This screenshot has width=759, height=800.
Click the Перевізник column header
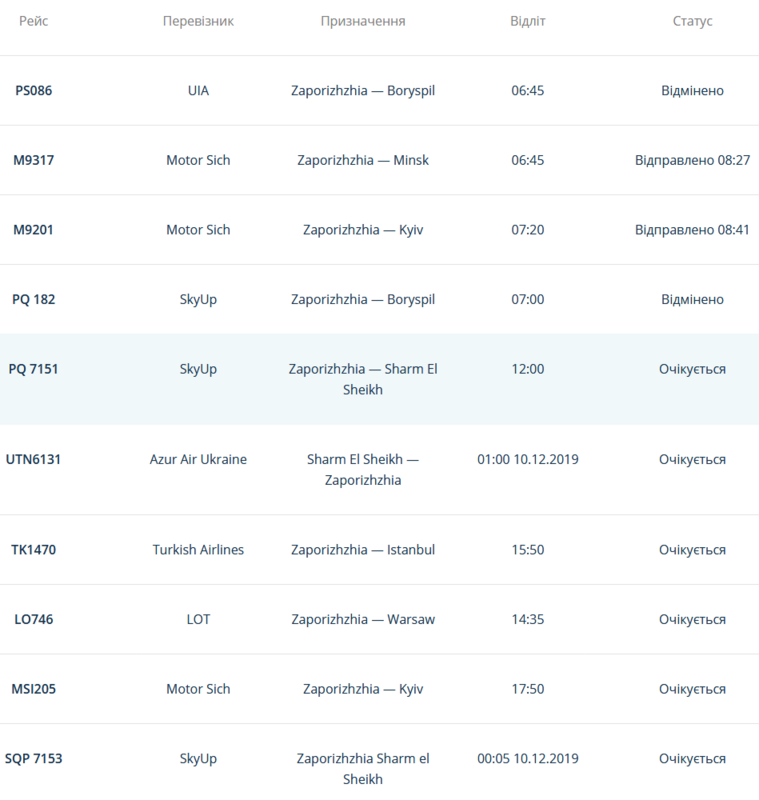(x=198, y=21)
